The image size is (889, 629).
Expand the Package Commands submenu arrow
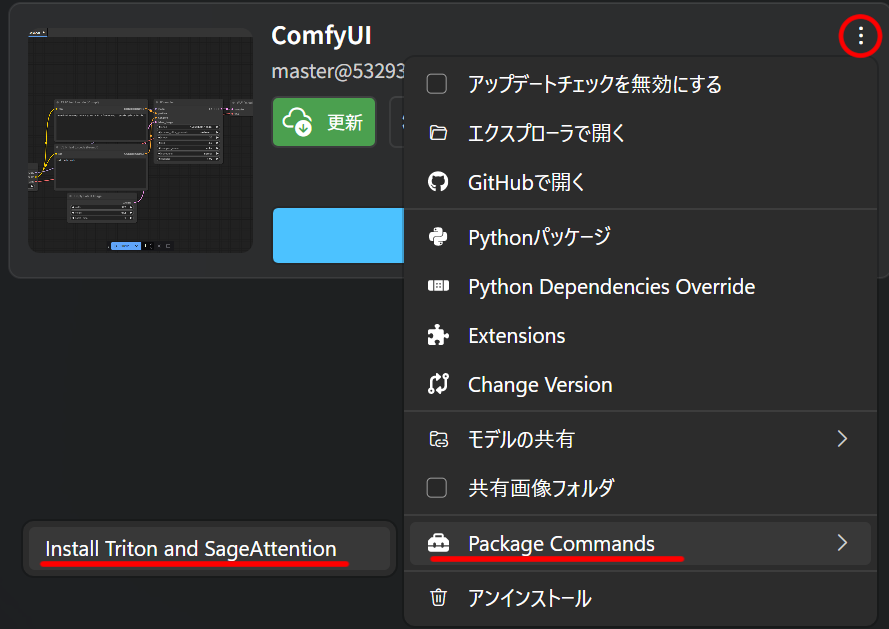point(842,543)
